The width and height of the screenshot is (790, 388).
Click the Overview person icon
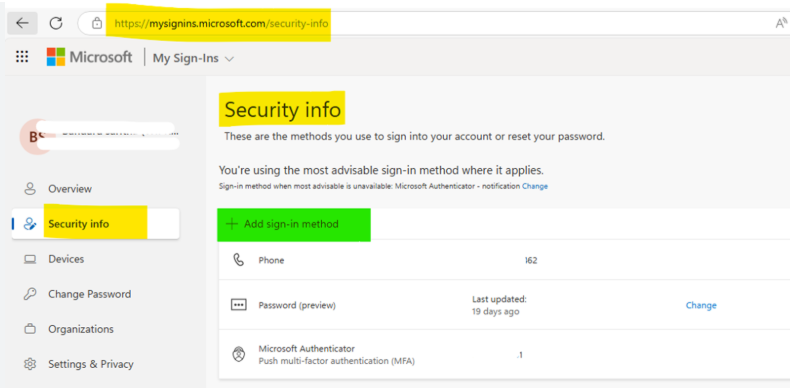(30, 189)
